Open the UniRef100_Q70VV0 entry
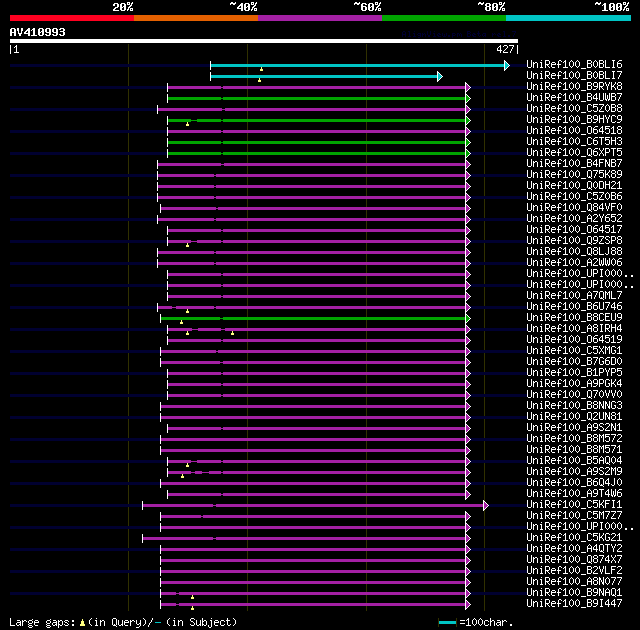The image size is (640, 630). click(x=574, y=395)
